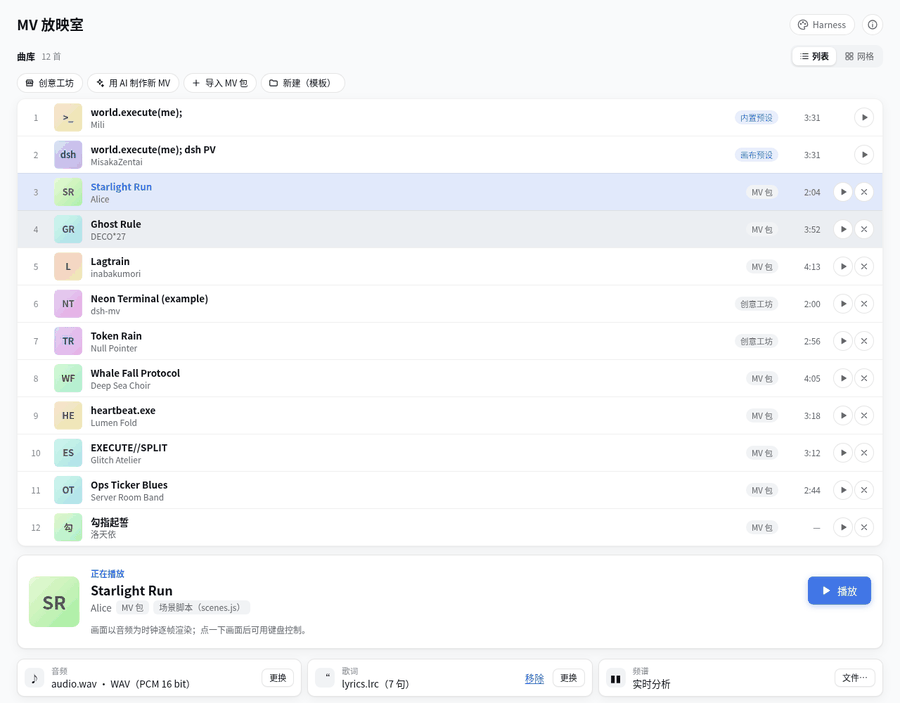900x703 pixels.
Task: Replace lyrics.lrc with 更换 button
Action: point(568,678)
